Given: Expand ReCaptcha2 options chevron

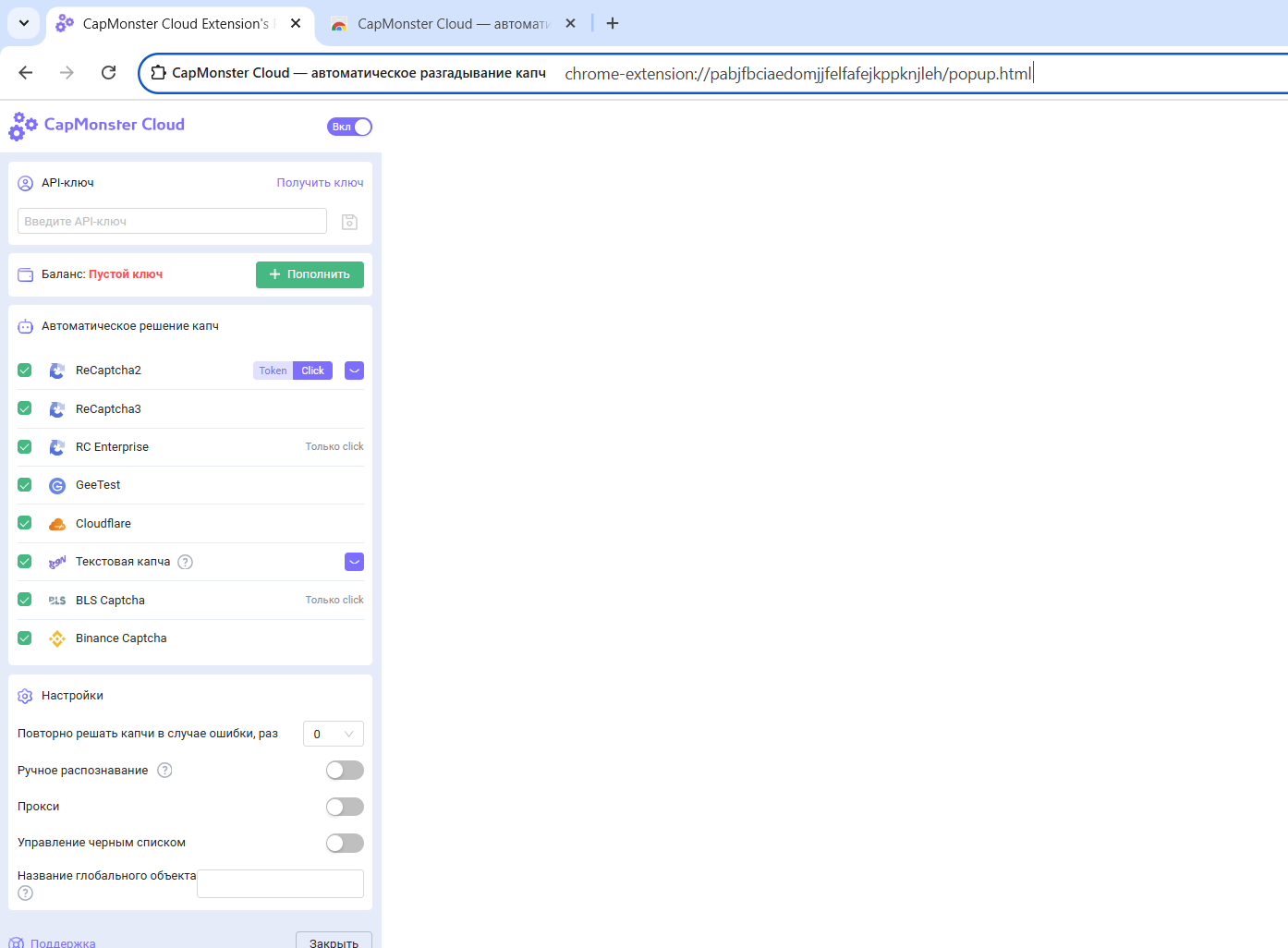Looking at the screenshot, I should (x=354, y=371).
